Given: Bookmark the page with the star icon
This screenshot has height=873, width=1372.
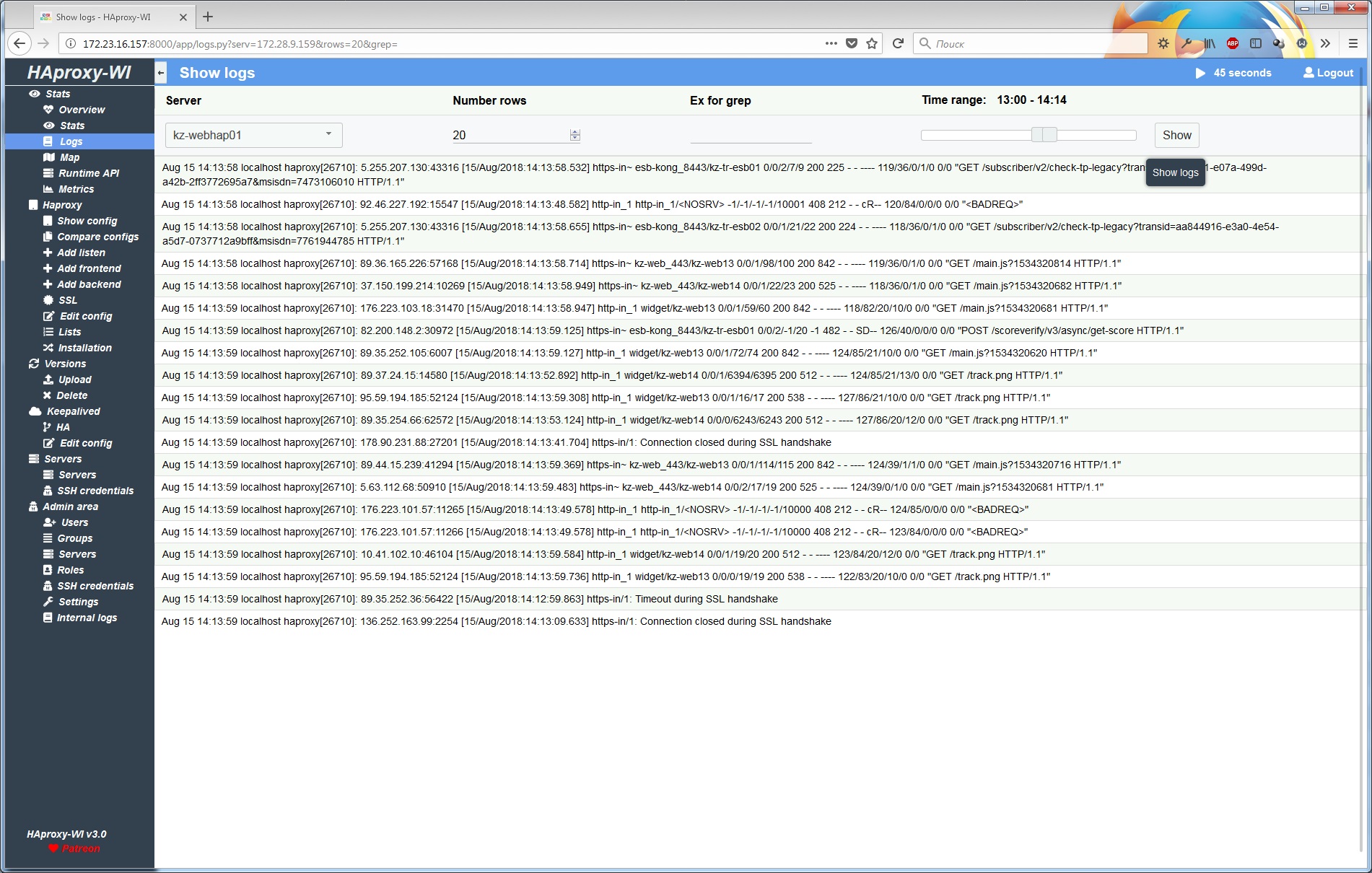Looking at the screenshot, I should click(x=872, y=43).
